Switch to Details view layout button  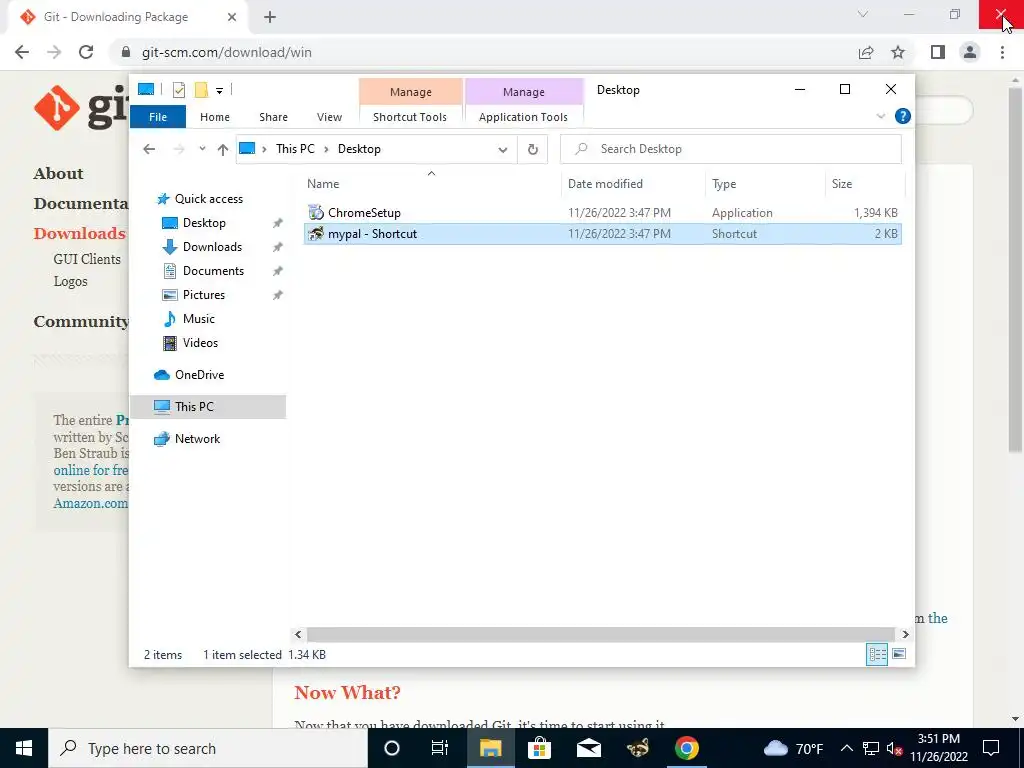[x=877, y=654]
